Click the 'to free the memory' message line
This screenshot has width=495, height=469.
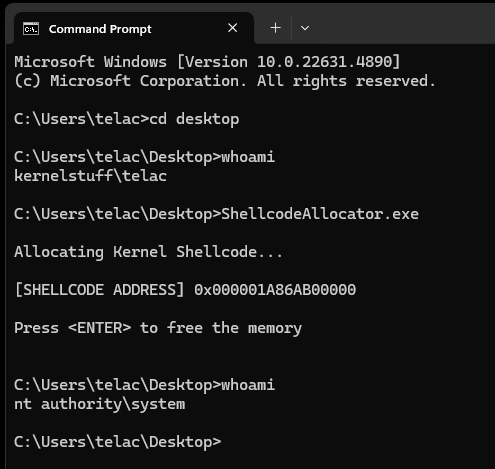[x=158, y=328]
